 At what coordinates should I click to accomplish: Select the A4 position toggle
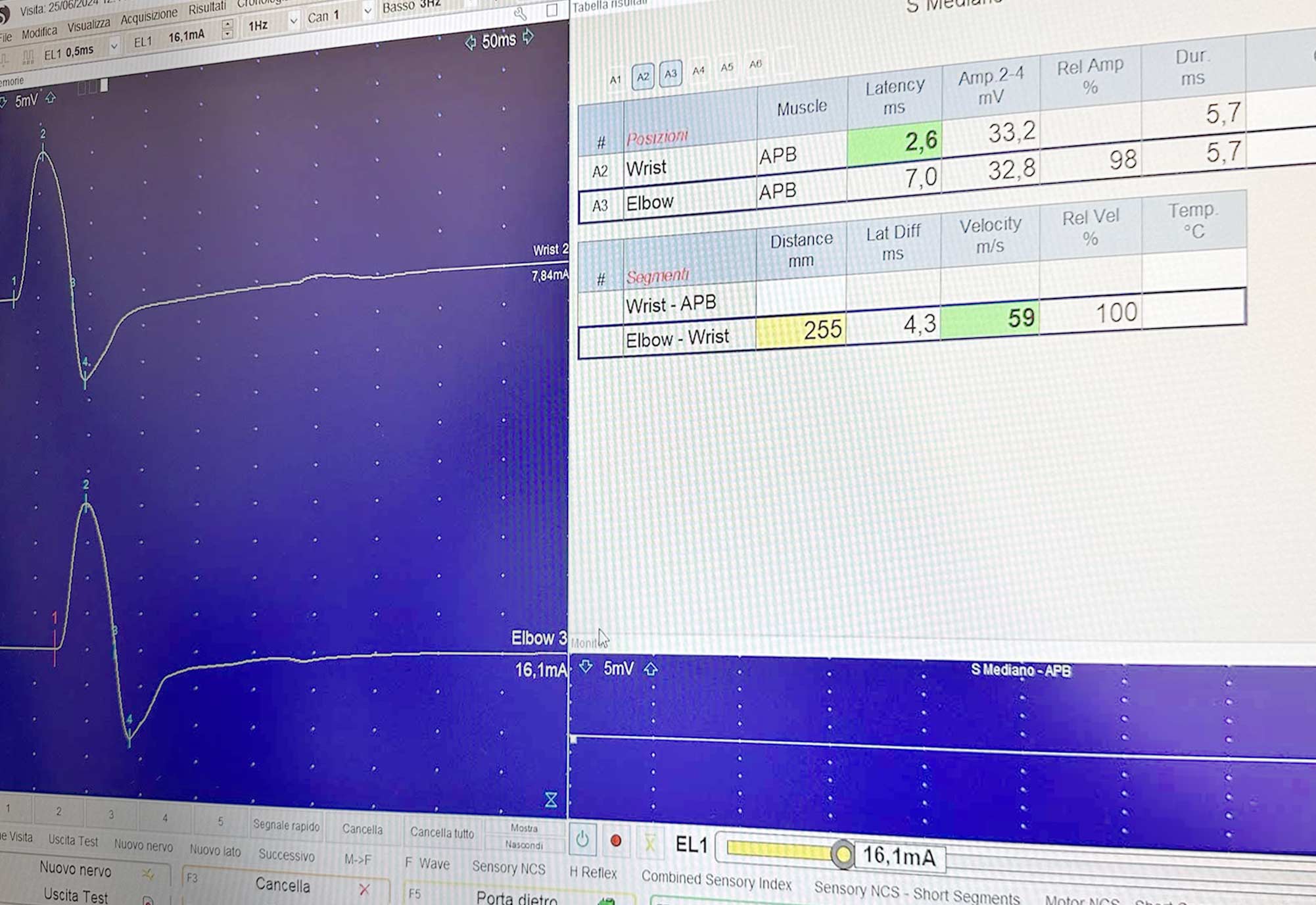(699, 70)
